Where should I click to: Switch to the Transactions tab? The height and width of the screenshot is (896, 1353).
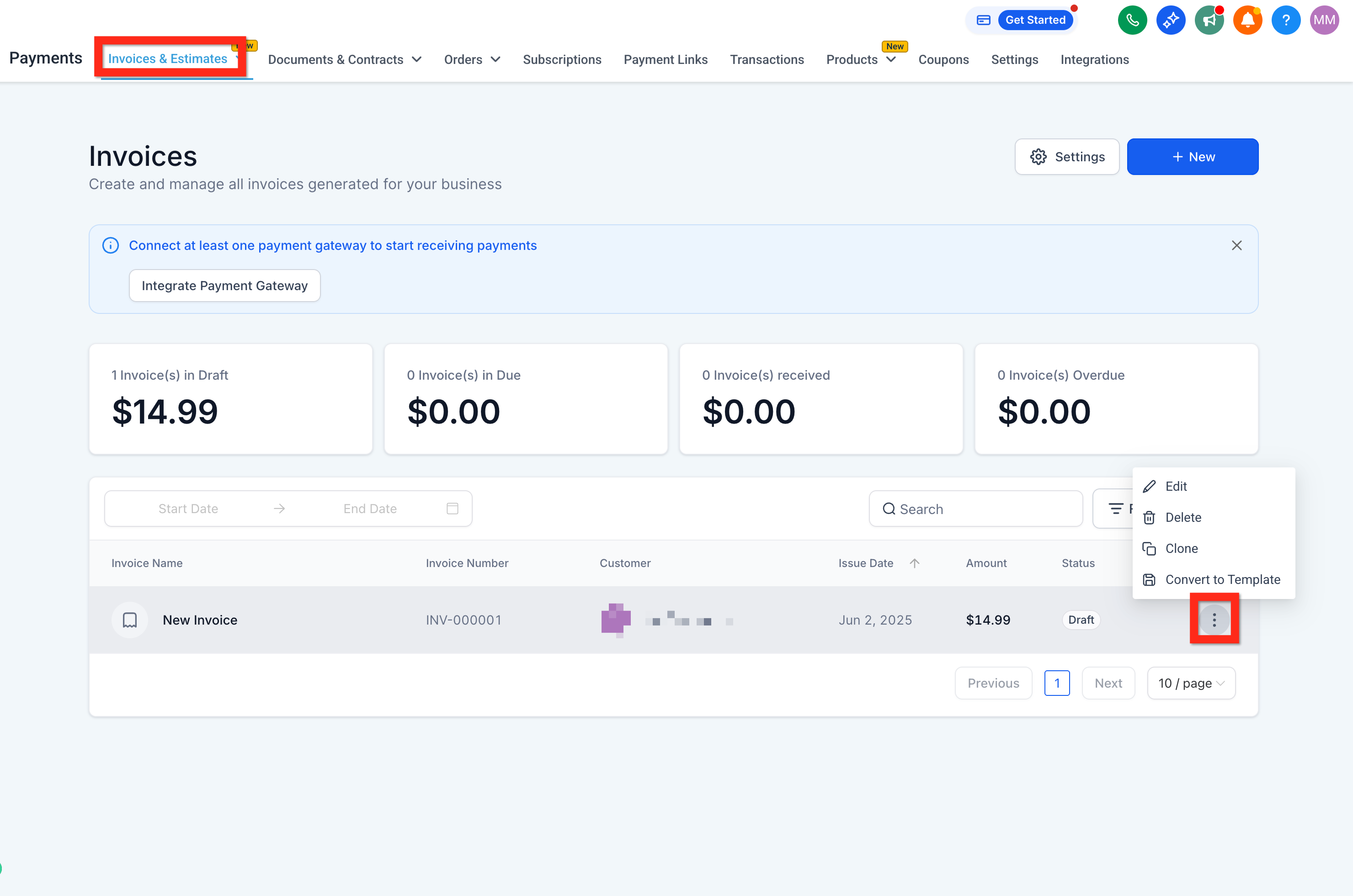pyautogui.click(x=767, y=59)
